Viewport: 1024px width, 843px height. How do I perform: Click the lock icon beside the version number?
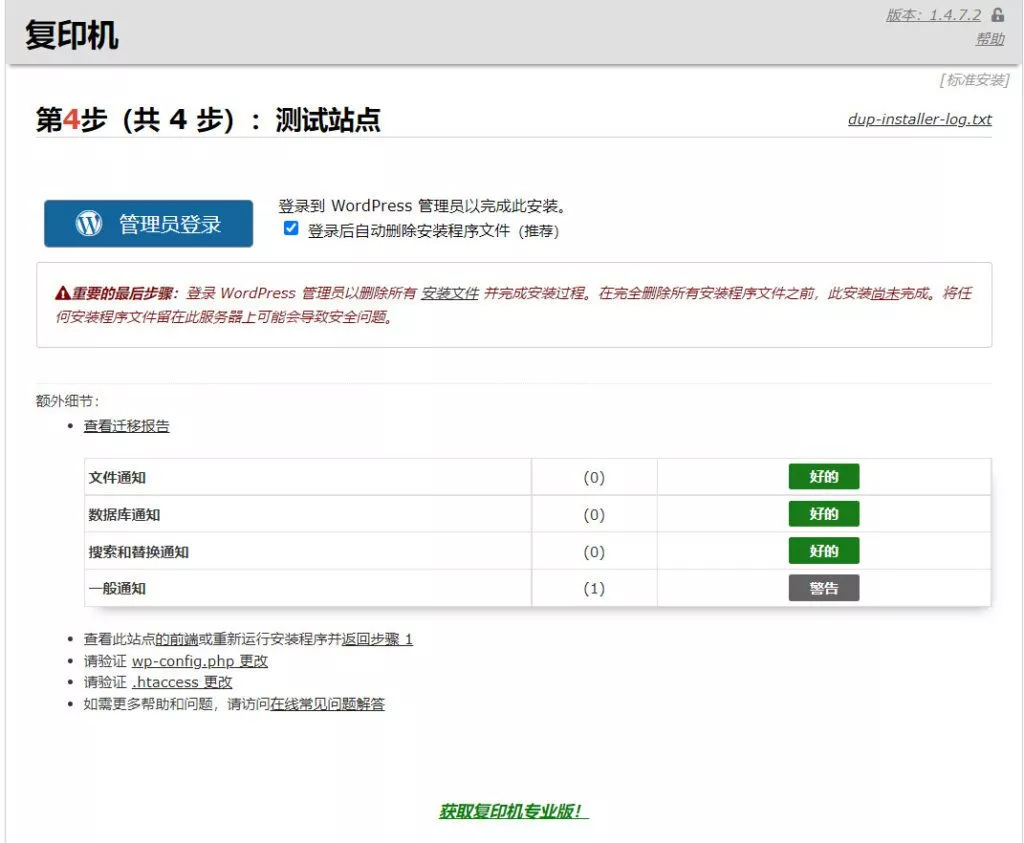click(997, 14)
